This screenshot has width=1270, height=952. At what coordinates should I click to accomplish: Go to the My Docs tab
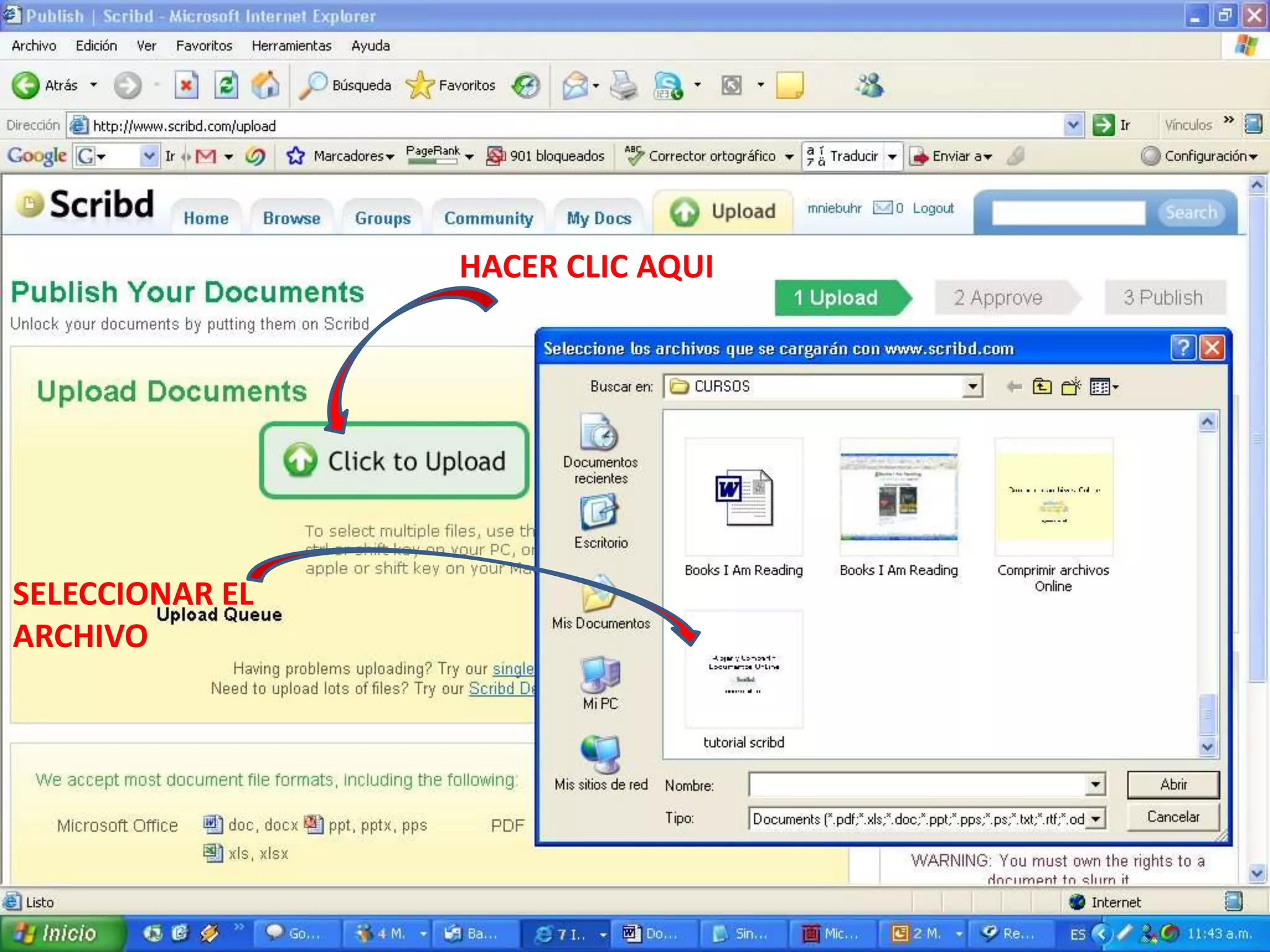point(599,218)
